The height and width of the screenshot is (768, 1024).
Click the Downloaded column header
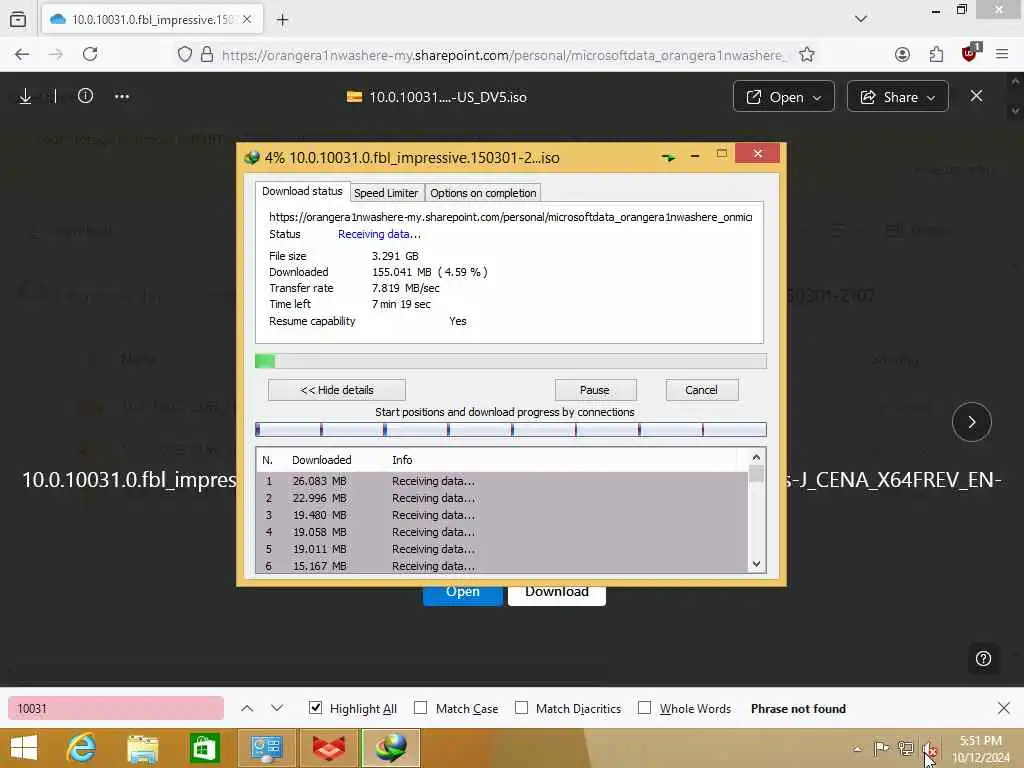coord(321,460)
